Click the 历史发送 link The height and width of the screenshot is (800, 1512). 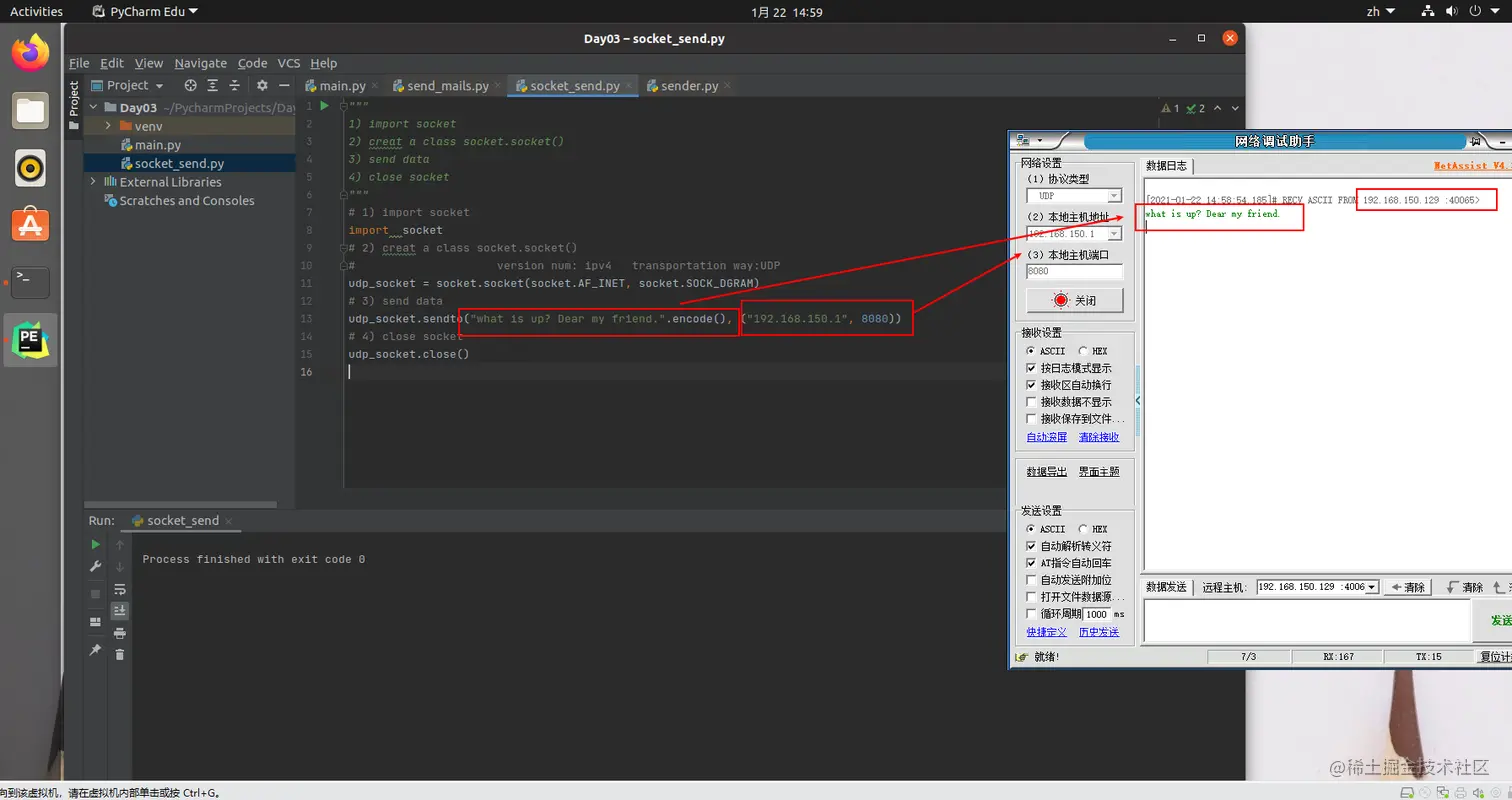pos(1099,632)
